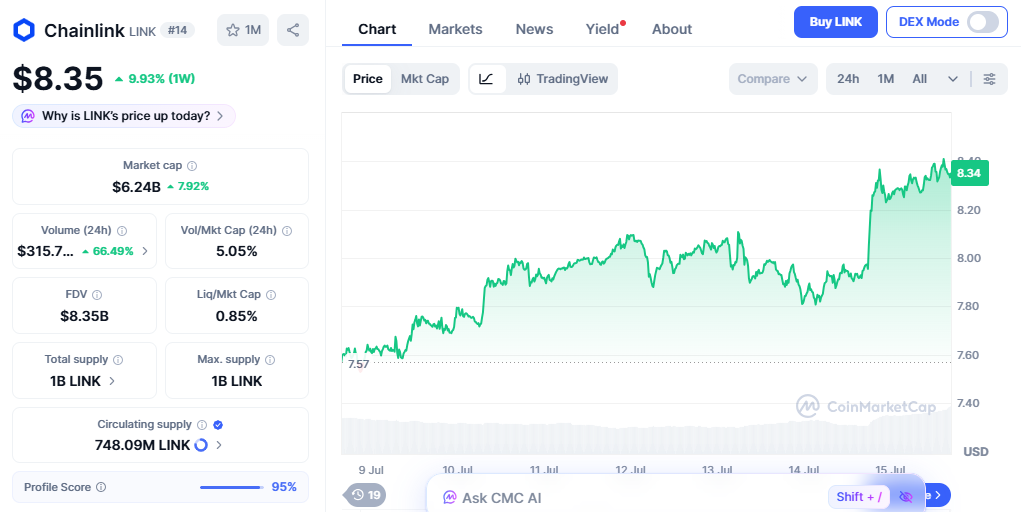Screen dimensions: 1021x512
Task: Show Circulating supply info icon
Action: pyautogui.click(x=202, y=425)
